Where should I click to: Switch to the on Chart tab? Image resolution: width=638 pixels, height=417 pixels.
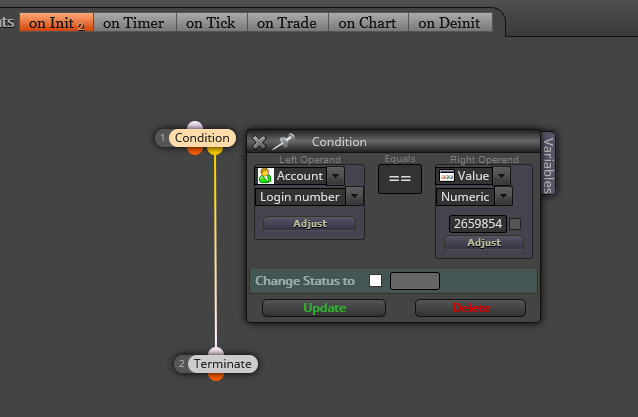click(367, 22)
